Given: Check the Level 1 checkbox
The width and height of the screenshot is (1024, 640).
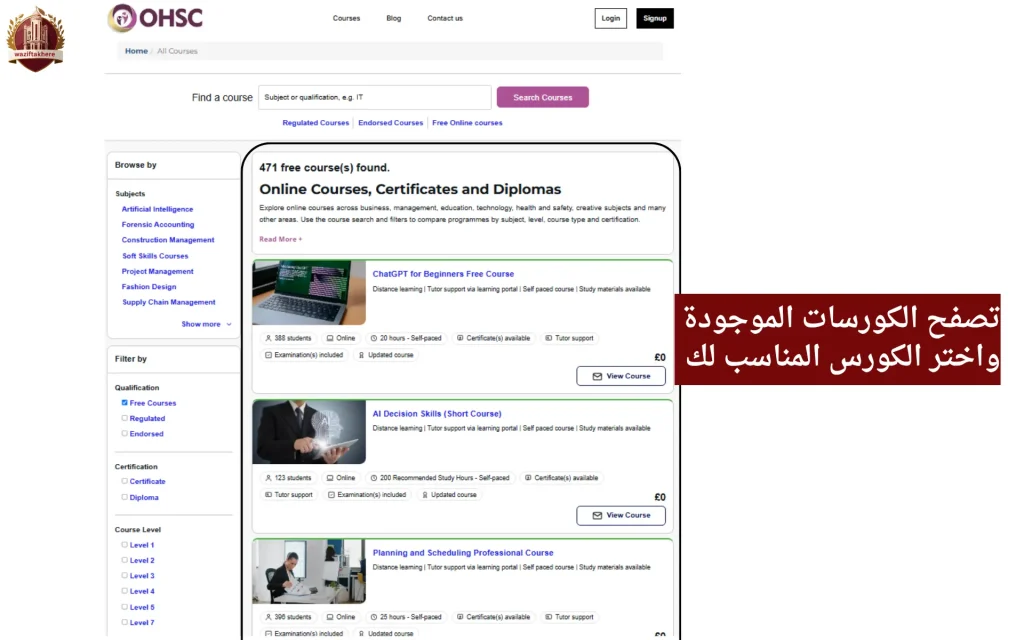Looking at the screenshot, I should (x=124, y=545).
